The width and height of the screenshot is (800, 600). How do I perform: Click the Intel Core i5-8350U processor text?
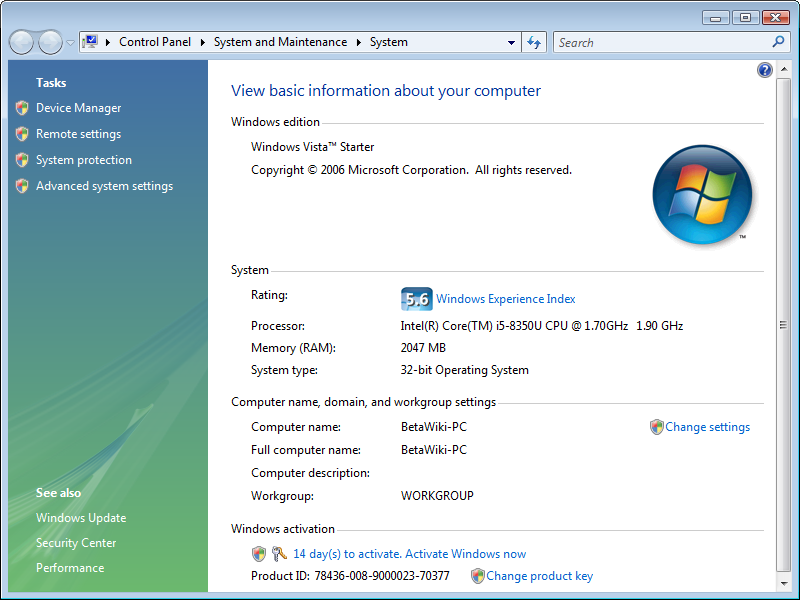point(541,326)
